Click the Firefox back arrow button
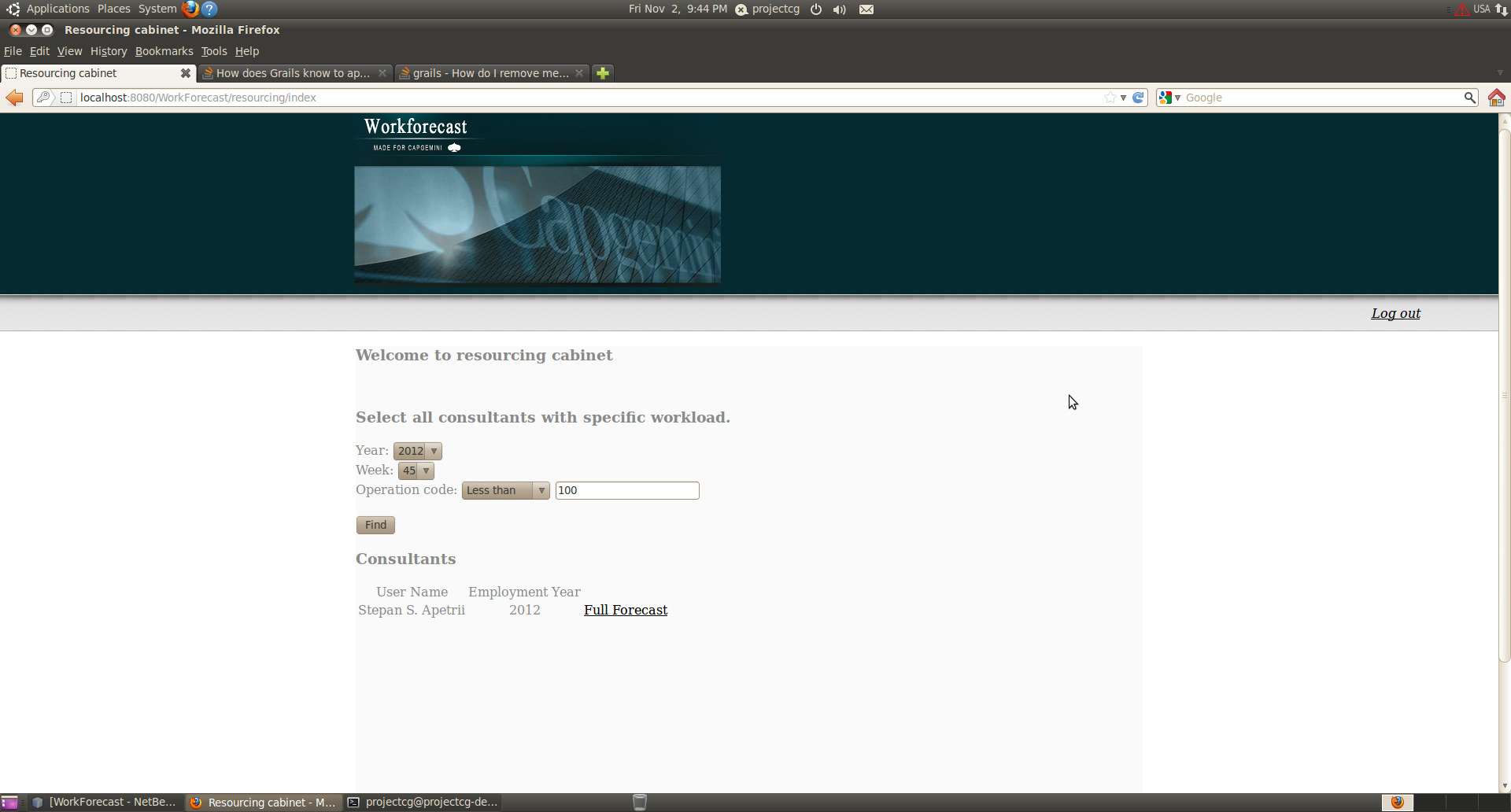This screenshot has width=1511, height=812. click(14, 98)
